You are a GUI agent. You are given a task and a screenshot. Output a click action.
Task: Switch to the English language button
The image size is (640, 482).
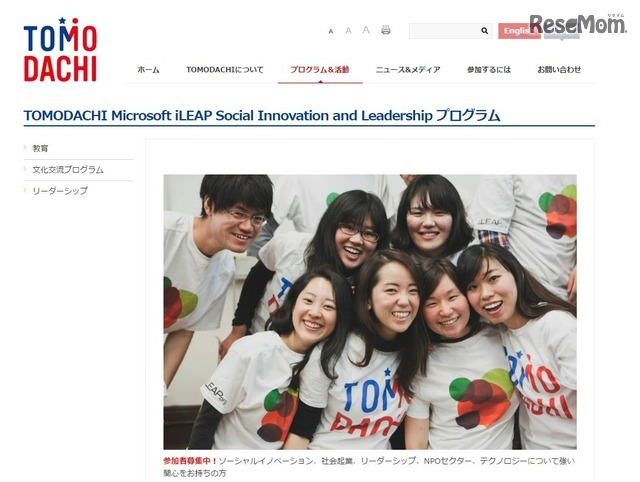tap(519, 31)
